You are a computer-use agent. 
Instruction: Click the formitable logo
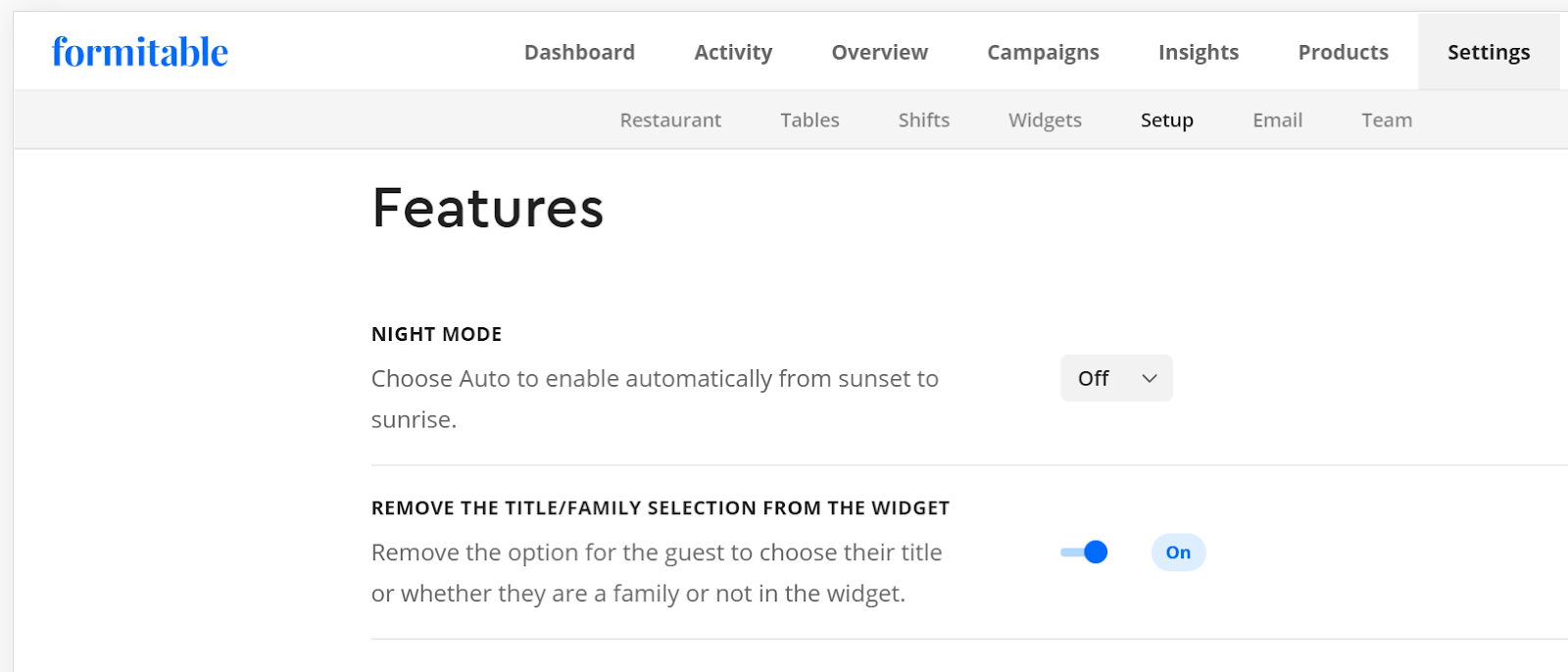click(138, 52)
